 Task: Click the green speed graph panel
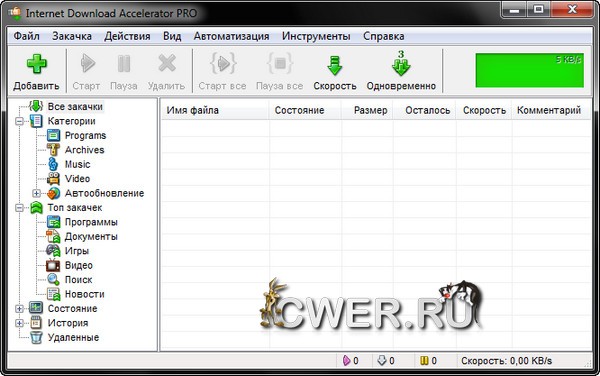pyautogui.click(x=530, y=70)
